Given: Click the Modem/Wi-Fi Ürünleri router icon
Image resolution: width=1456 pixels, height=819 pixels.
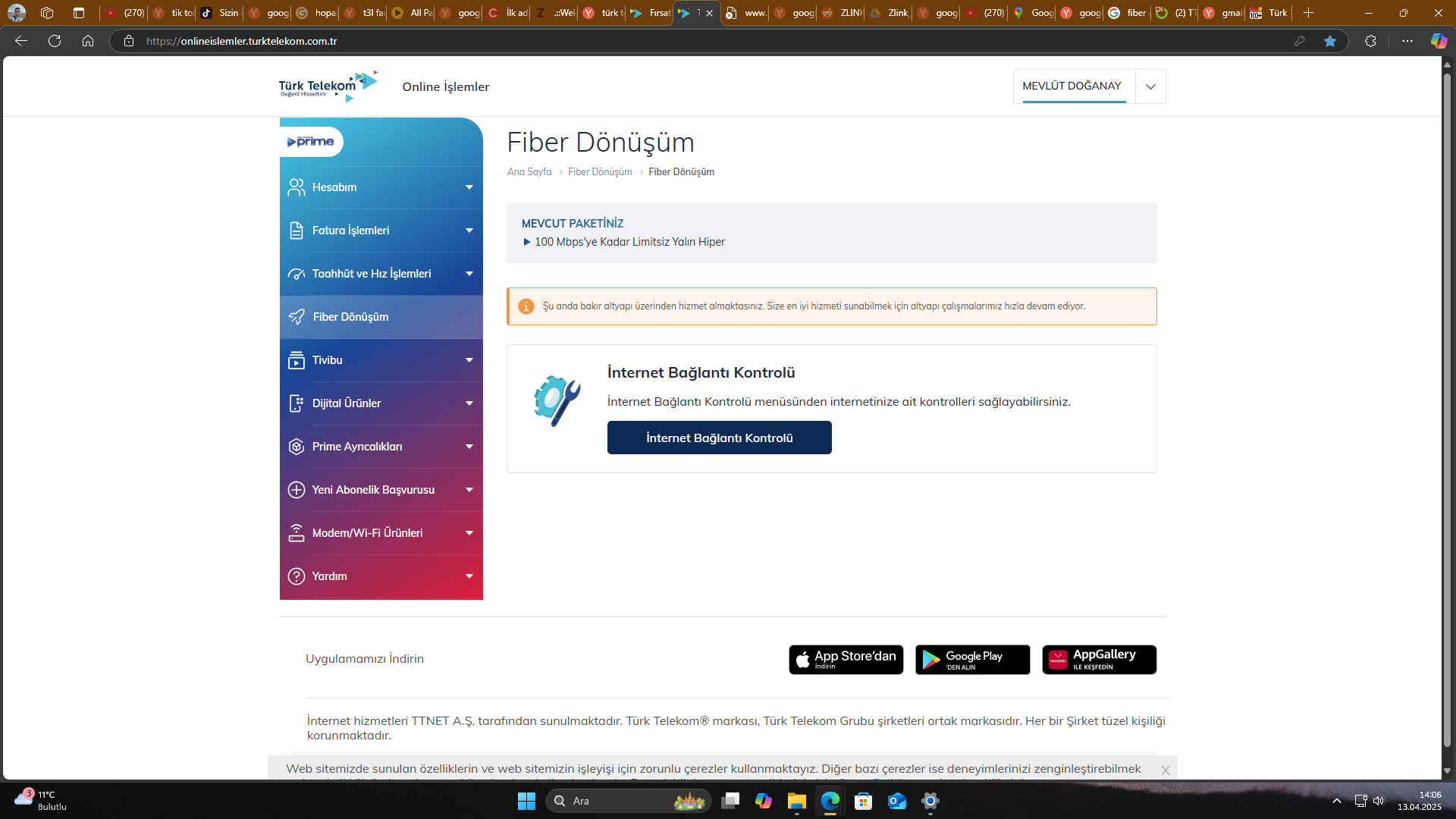Looking at the screenshot, I should pyautogui.click(x=297, y=533).
